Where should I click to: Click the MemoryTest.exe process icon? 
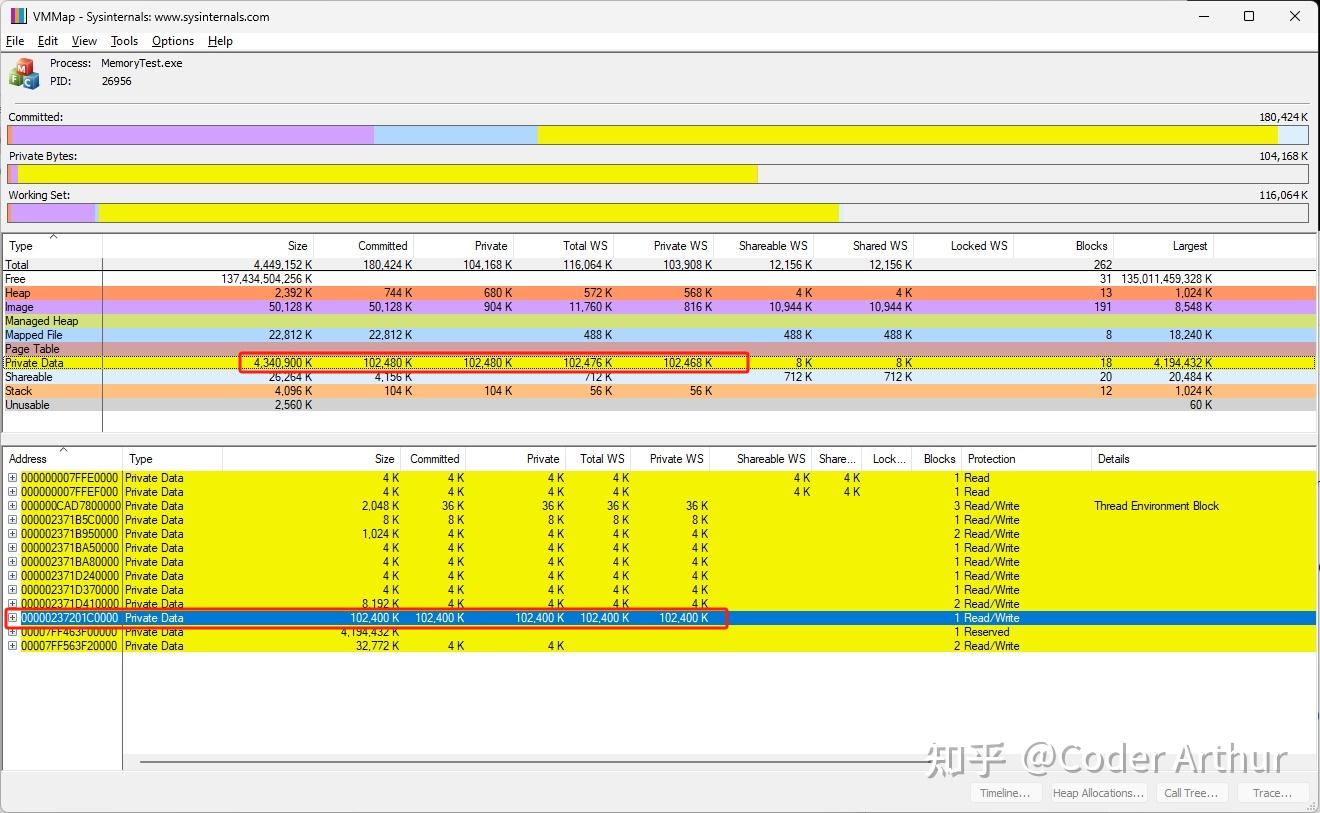click(22, 72)
